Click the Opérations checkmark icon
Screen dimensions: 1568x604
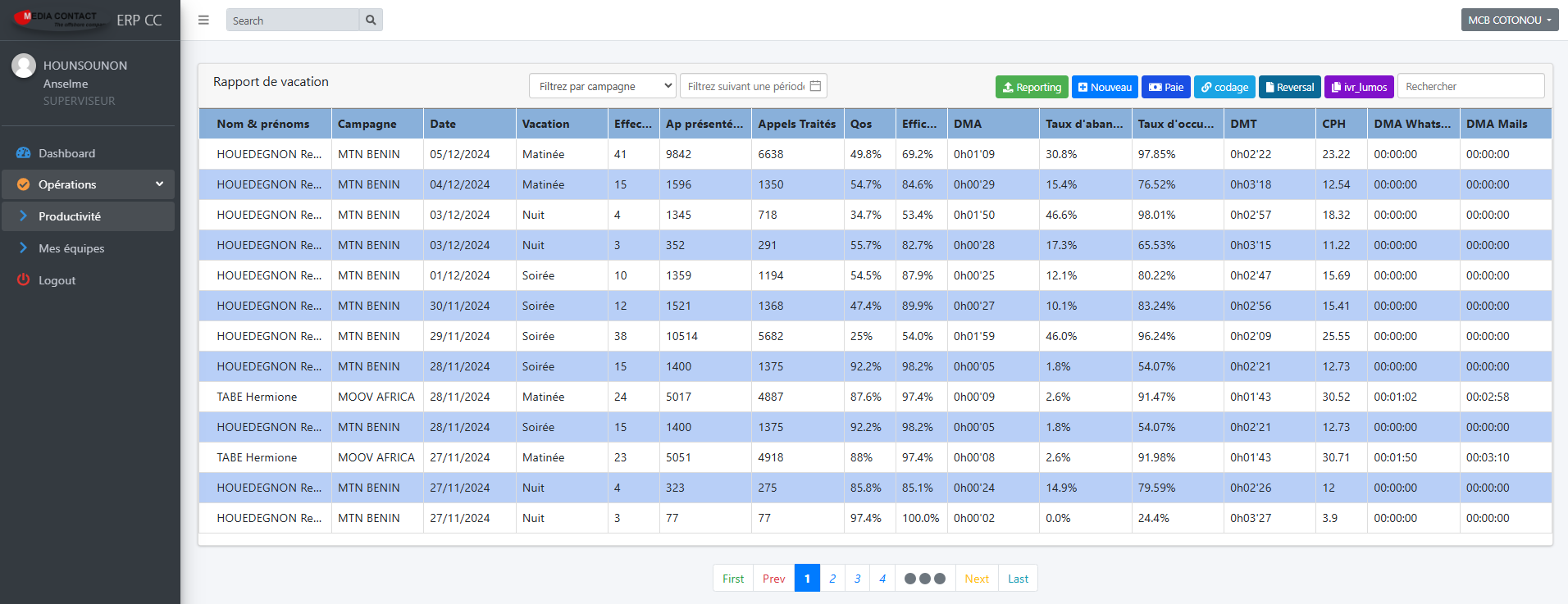tap(23, 184)
